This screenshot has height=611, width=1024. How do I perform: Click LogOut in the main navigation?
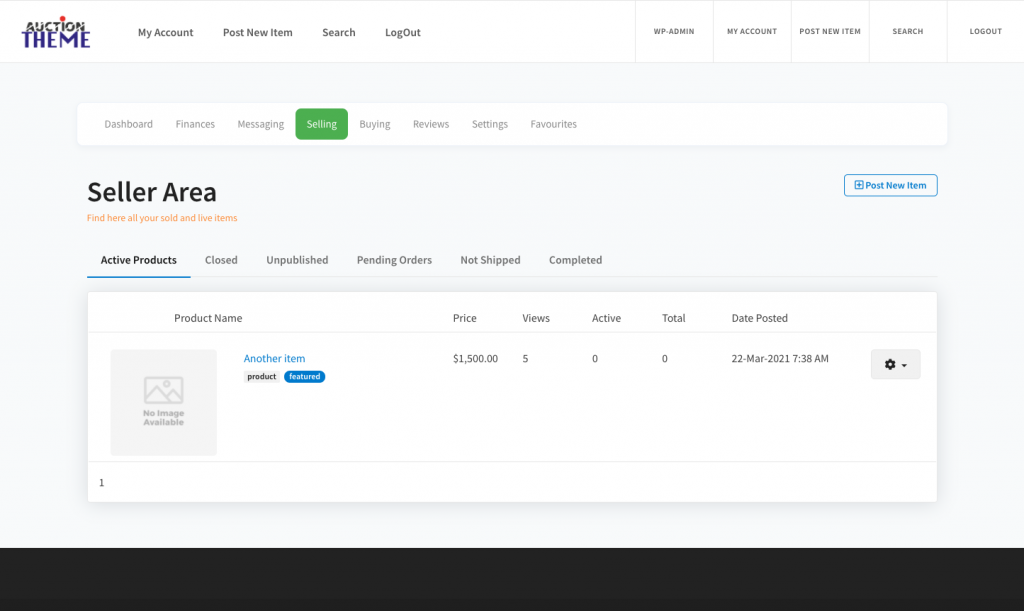[x=402, y=32]
